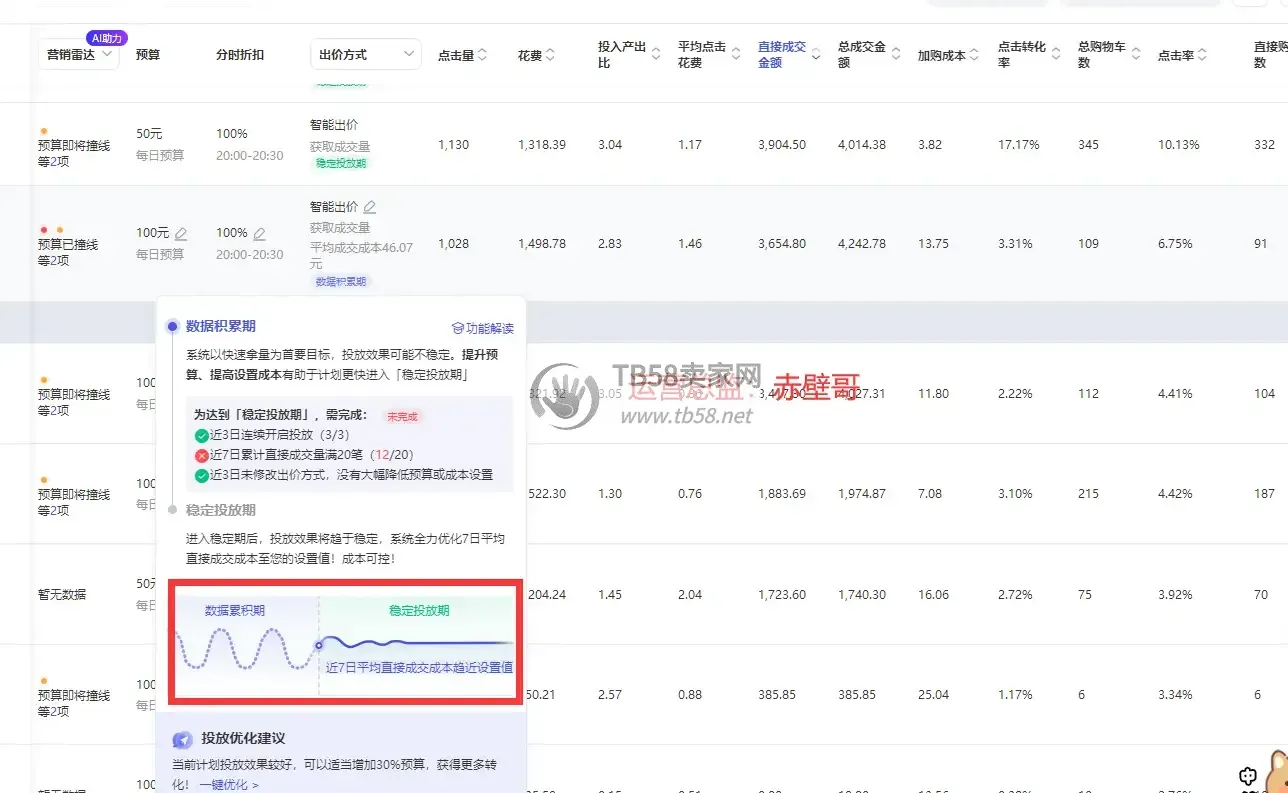Click the 1,498.78 spend value

pyautogui.click(x=542, y=244)
